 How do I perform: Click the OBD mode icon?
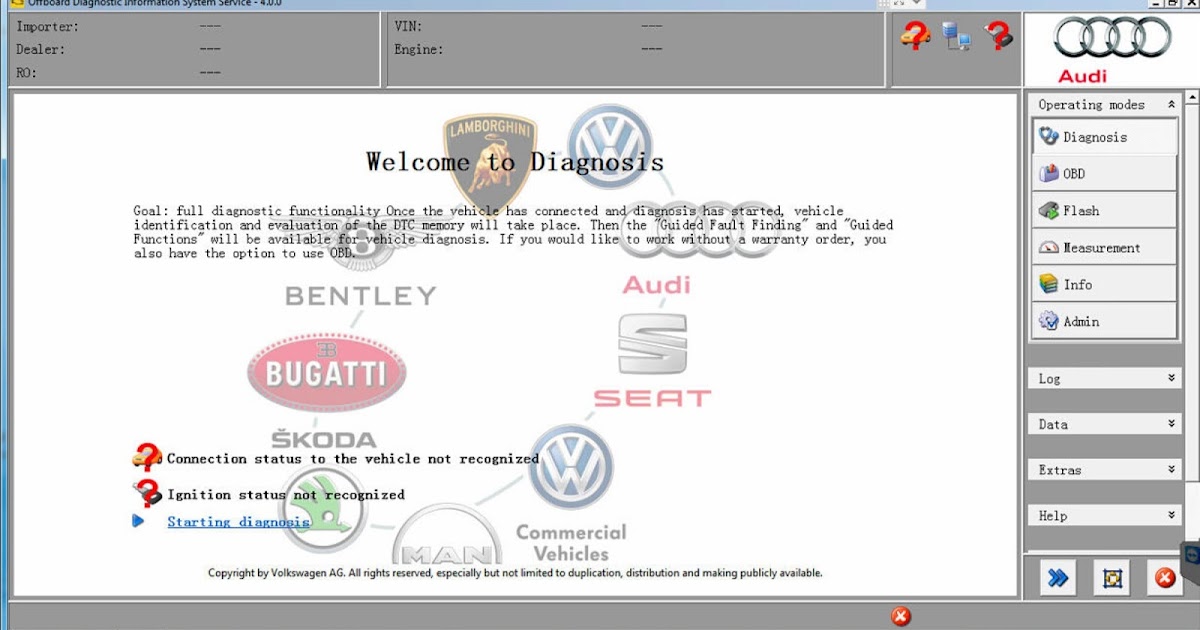(1048, 174)
